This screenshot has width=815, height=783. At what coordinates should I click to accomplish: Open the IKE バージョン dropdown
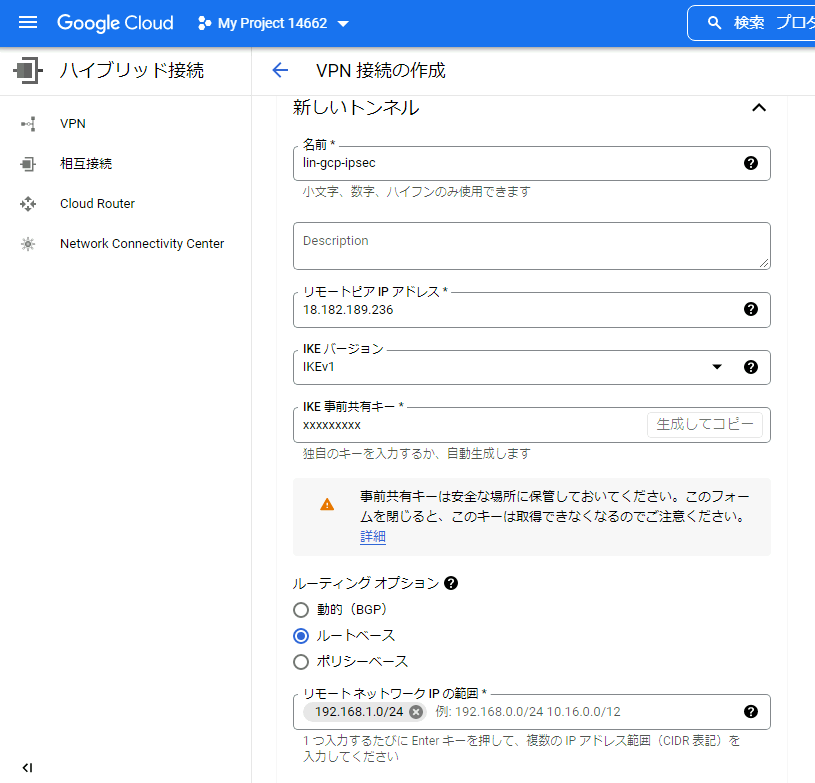(x=717, y=367)
